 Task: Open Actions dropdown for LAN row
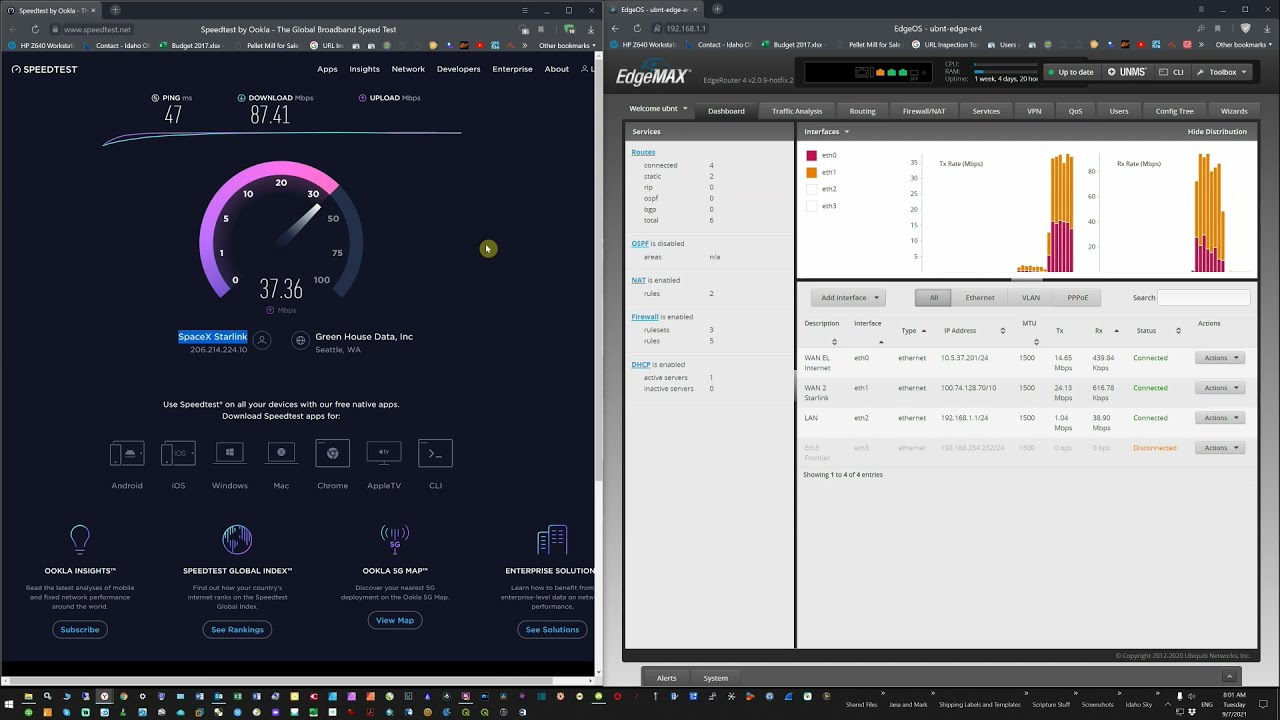[1220, 418]
